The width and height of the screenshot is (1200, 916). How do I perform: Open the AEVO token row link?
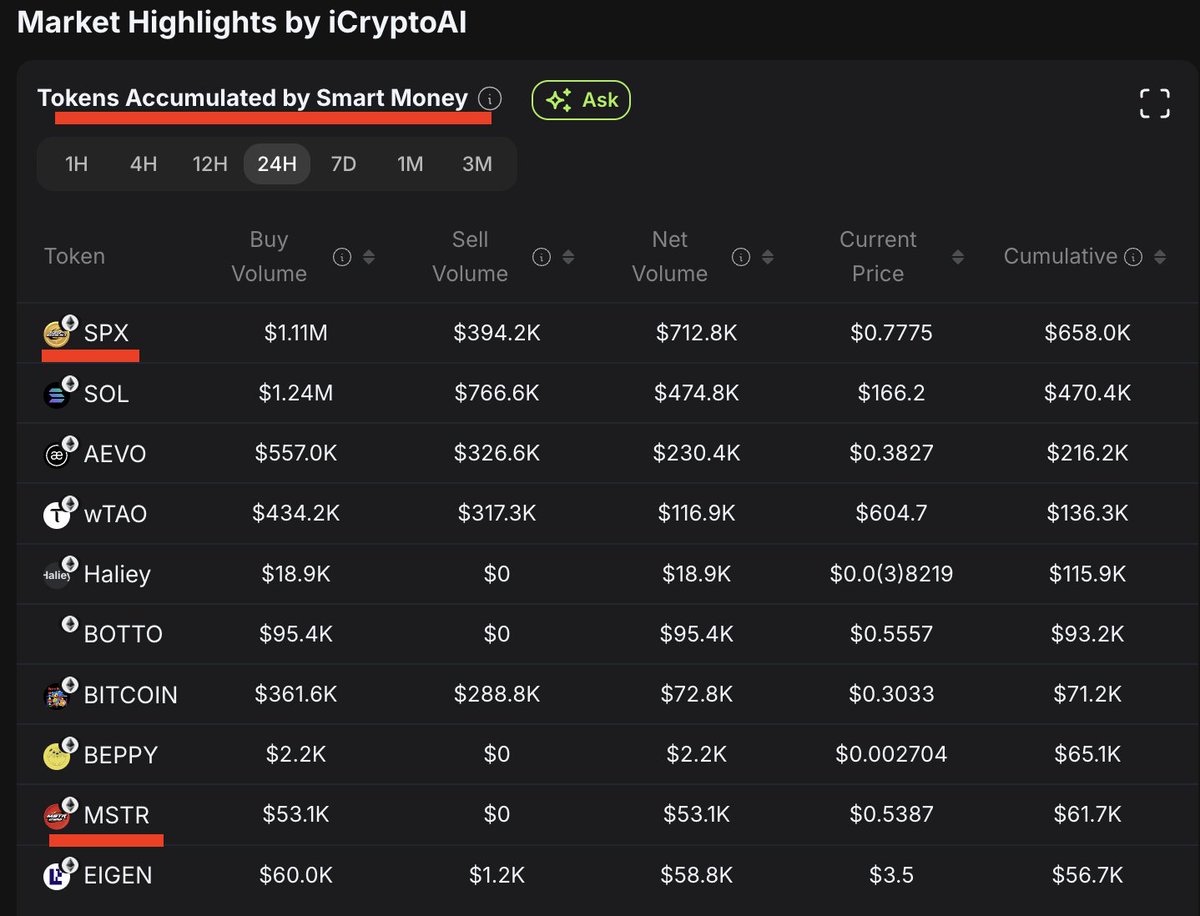pos(115,454)
